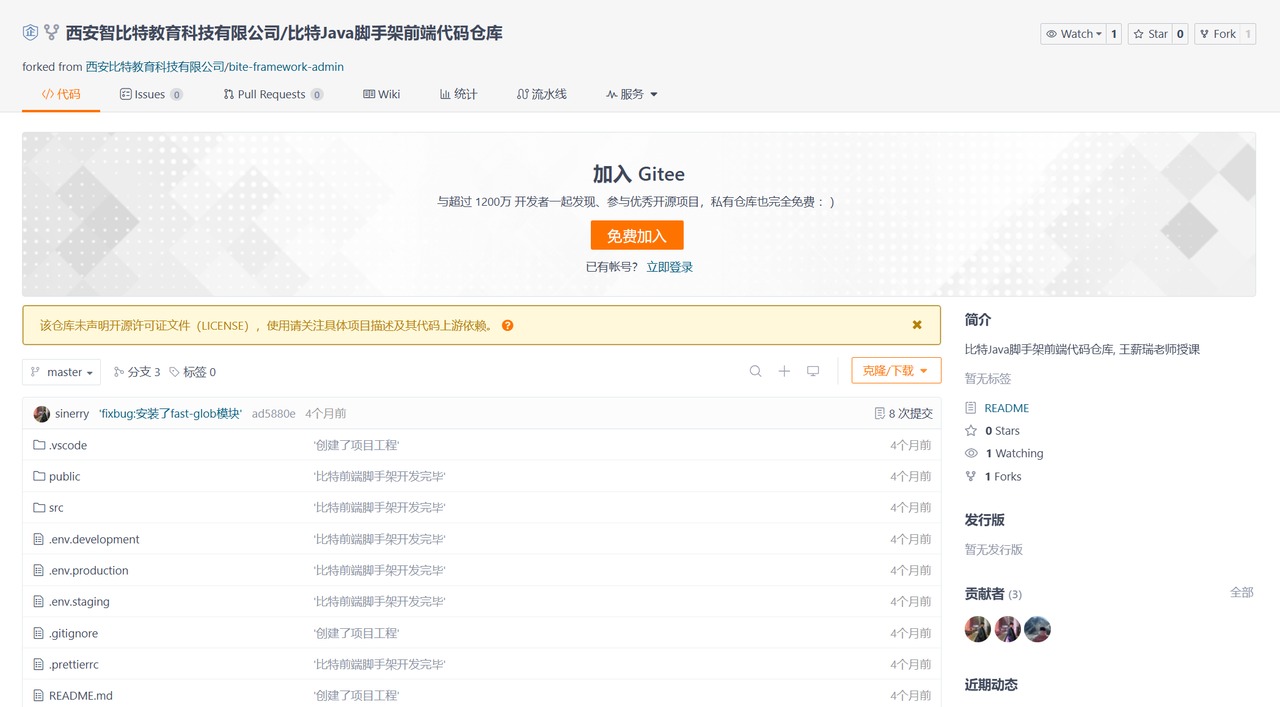Click sinerry's commit author avatar

[41, 414]
